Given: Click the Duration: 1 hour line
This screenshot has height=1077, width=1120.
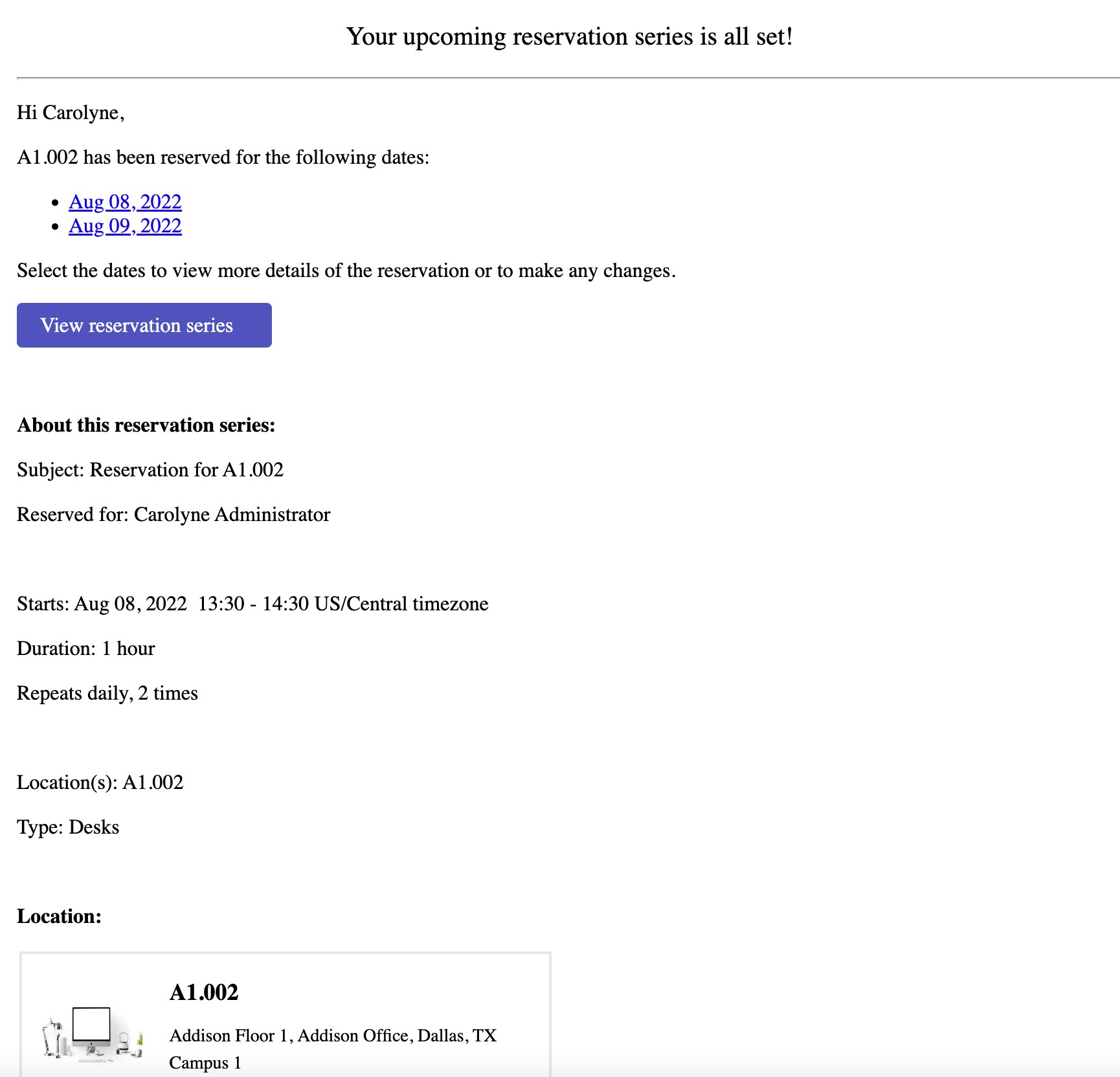Looking at the screenshot, I should [86, 649].
